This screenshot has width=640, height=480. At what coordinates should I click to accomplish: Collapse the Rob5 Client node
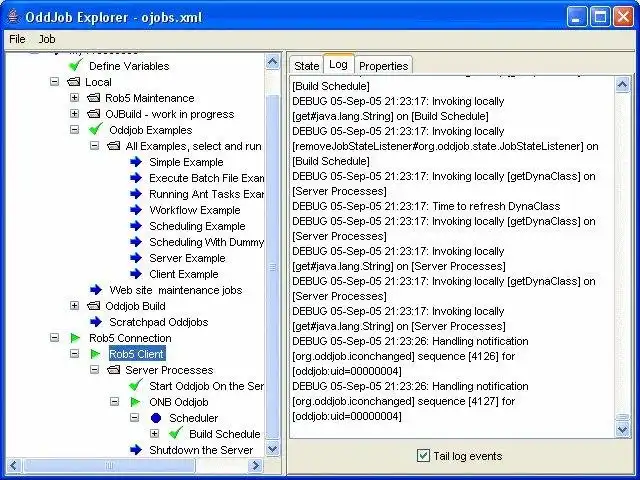tap(74, 353)
